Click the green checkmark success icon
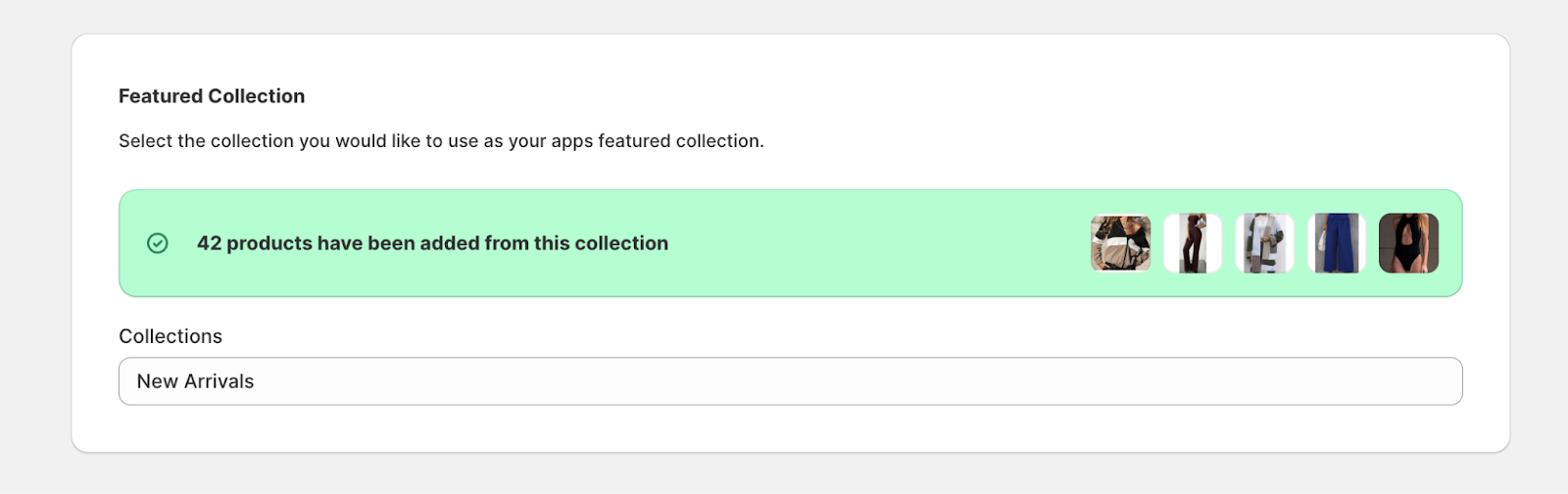Screen dimensions: 1568x494 tap(157, 243)
